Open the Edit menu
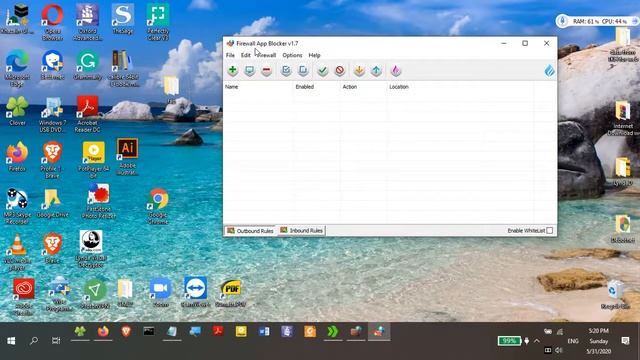The height and width of the screenshot is (360, 640). [x=245, y=55]
